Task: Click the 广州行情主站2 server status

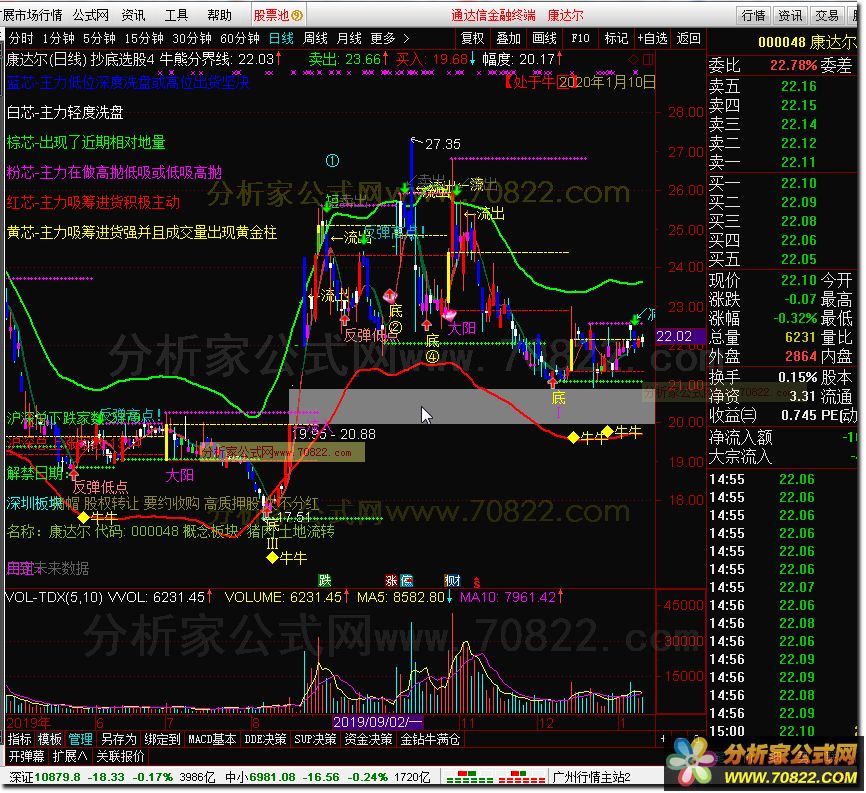Action: [x=592, y=777]
